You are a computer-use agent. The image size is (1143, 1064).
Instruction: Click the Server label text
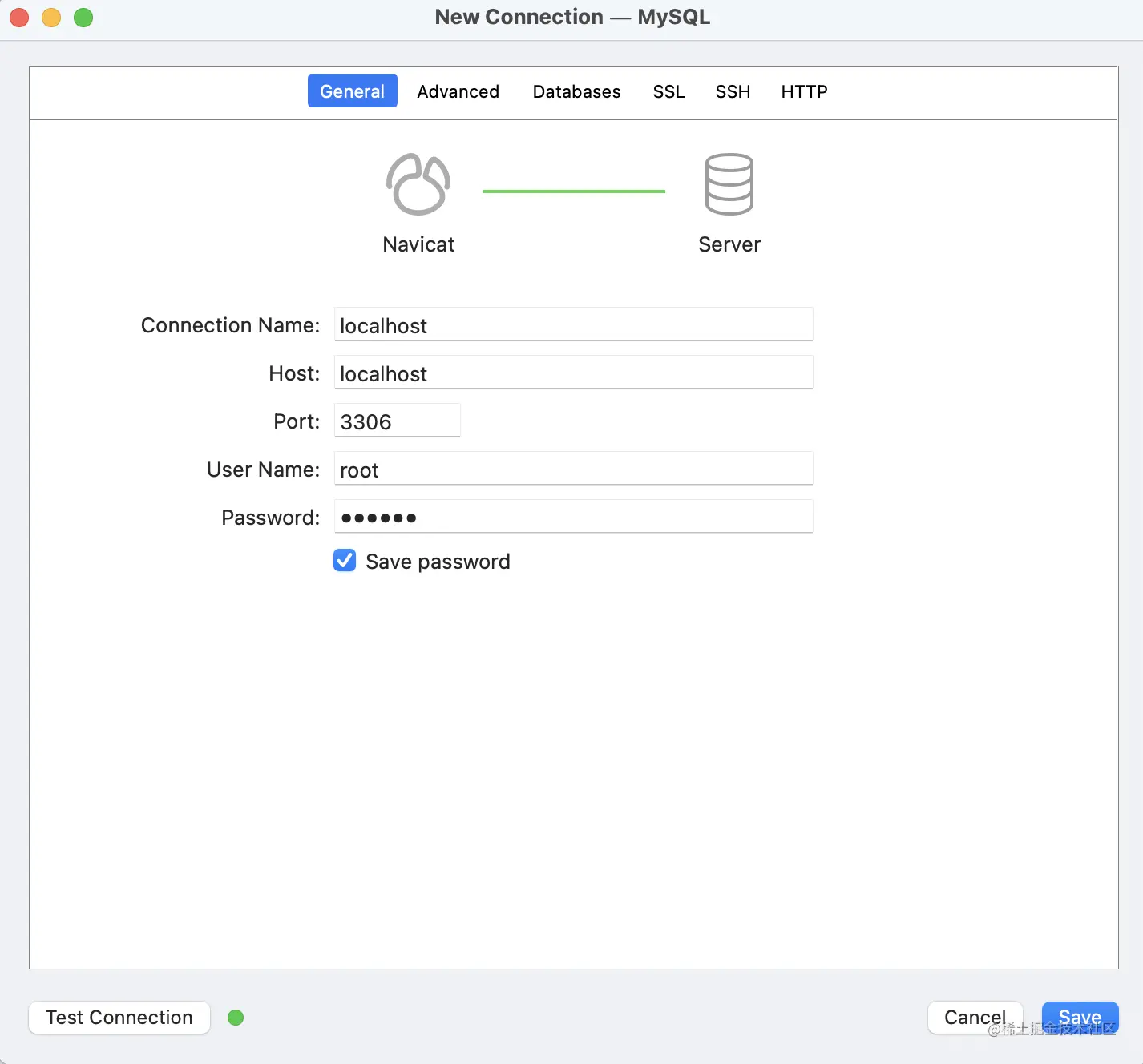729,244
